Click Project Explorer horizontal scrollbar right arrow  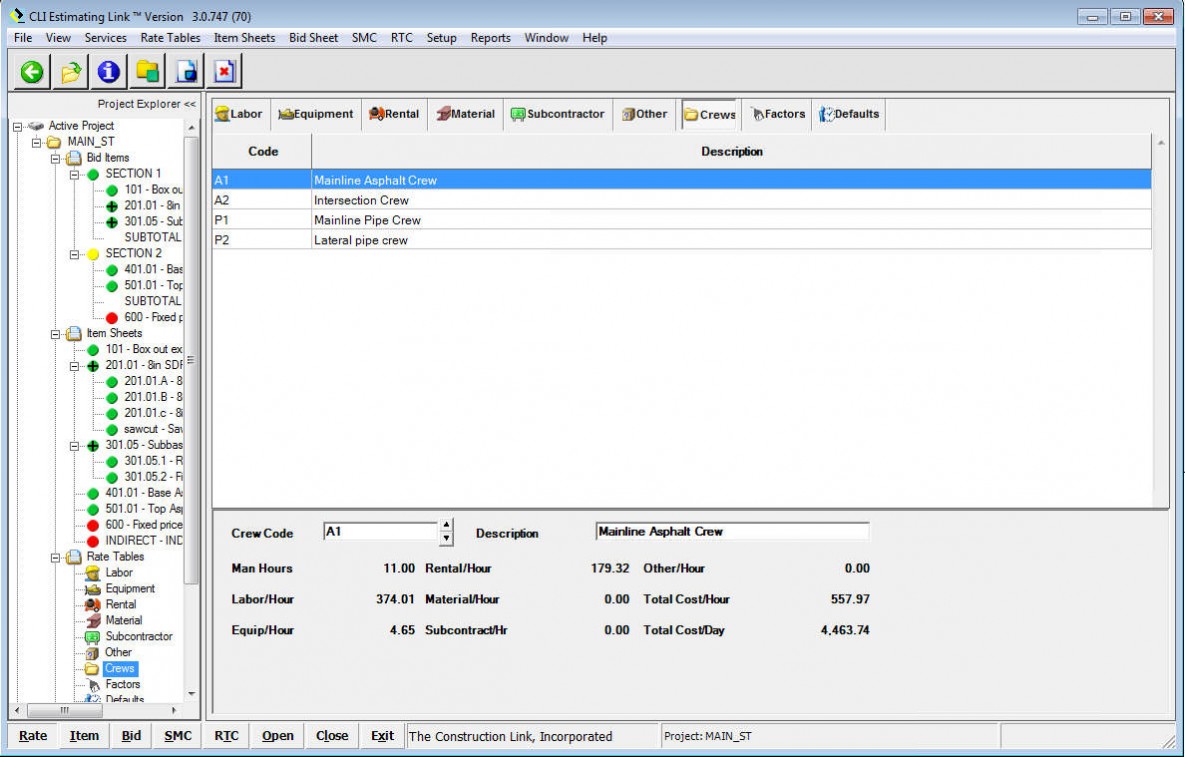[174, 711]
